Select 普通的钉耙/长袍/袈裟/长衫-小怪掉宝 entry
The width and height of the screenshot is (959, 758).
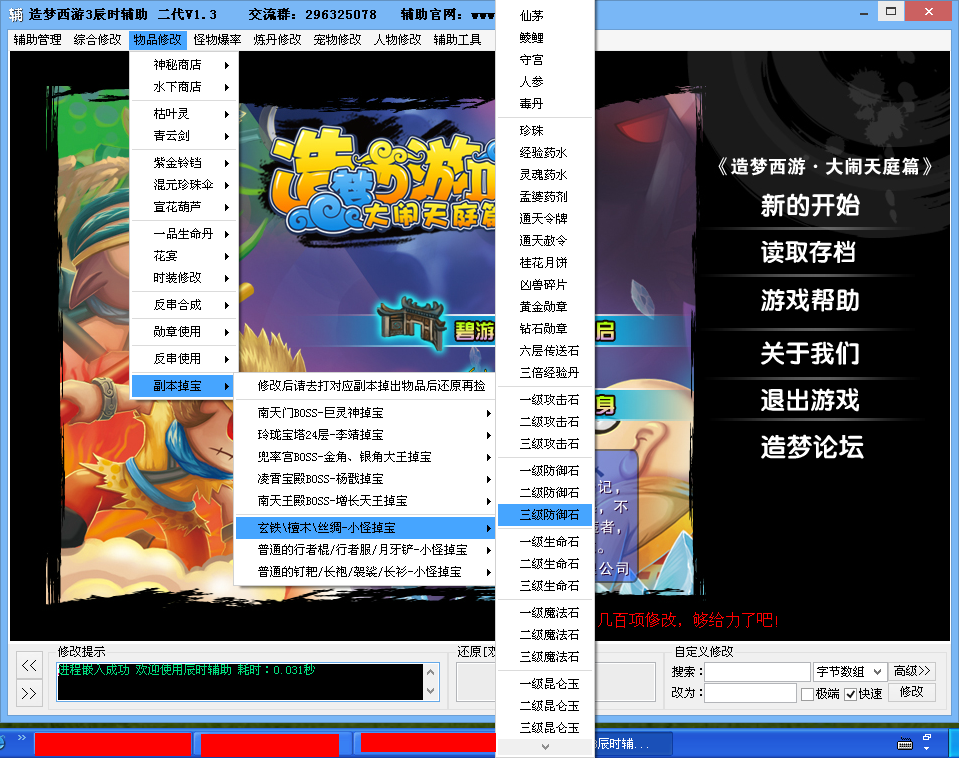click(365, 572)
